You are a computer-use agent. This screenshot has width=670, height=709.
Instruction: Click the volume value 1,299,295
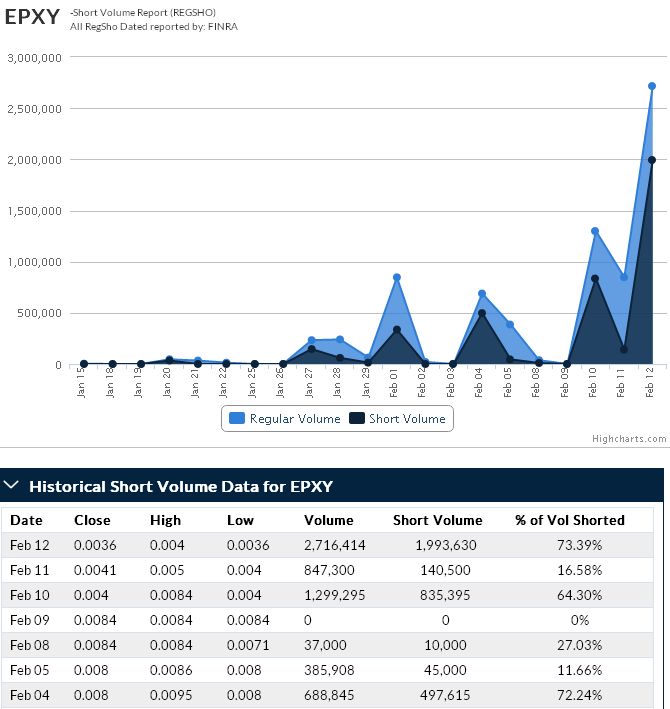(335, 595)
